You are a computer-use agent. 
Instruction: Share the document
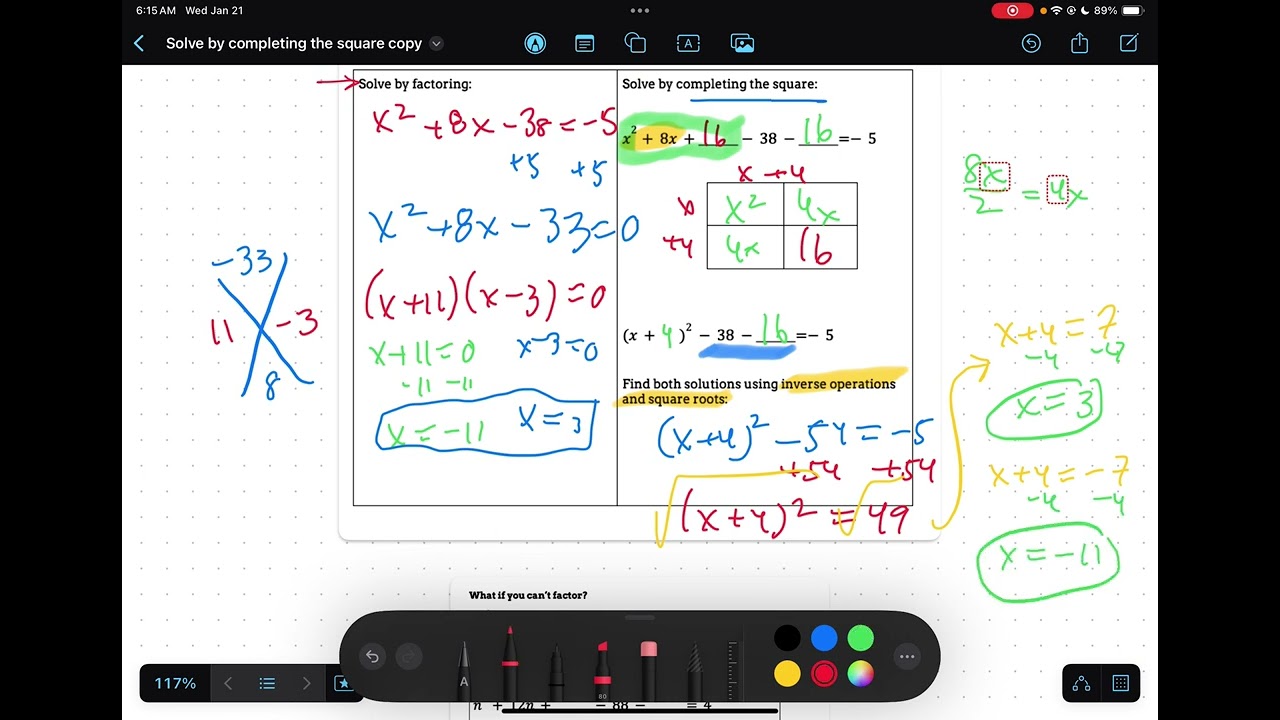1079,43
